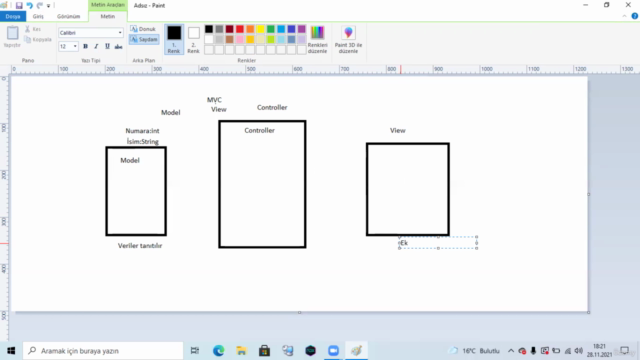Collapse the ribbon with the chevron
The height and width of the screenshot is (360, 640).
point(624,16)
